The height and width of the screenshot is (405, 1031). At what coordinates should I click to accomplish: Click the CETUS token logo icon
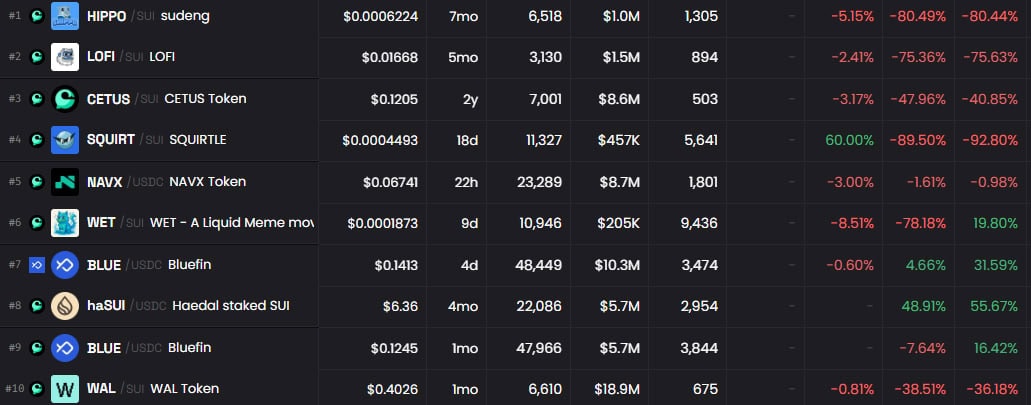[64, 99]
